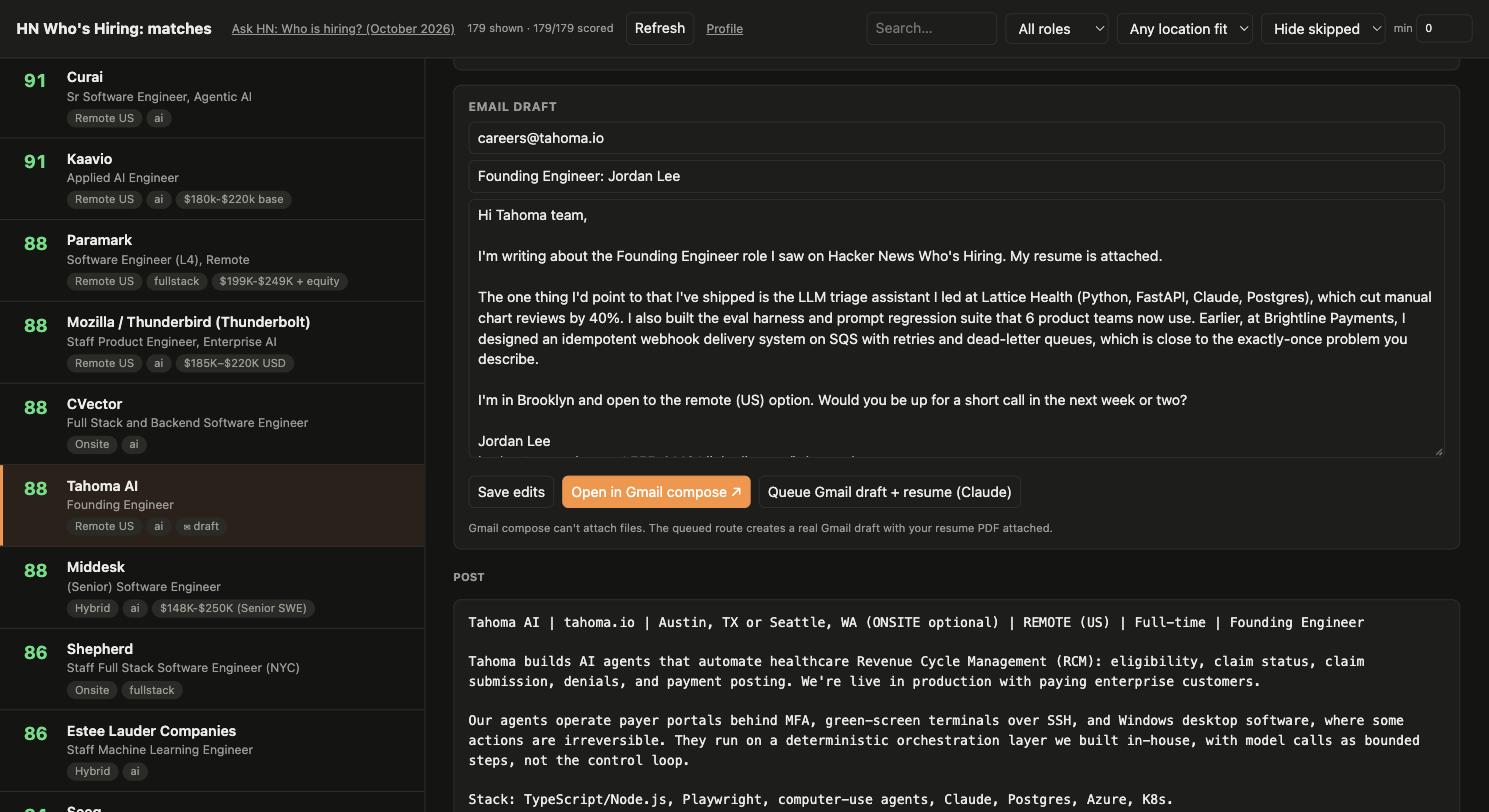Open the CVector job match
The image size is (1489, 812).
pyautogui.click(x=212, y=424)
